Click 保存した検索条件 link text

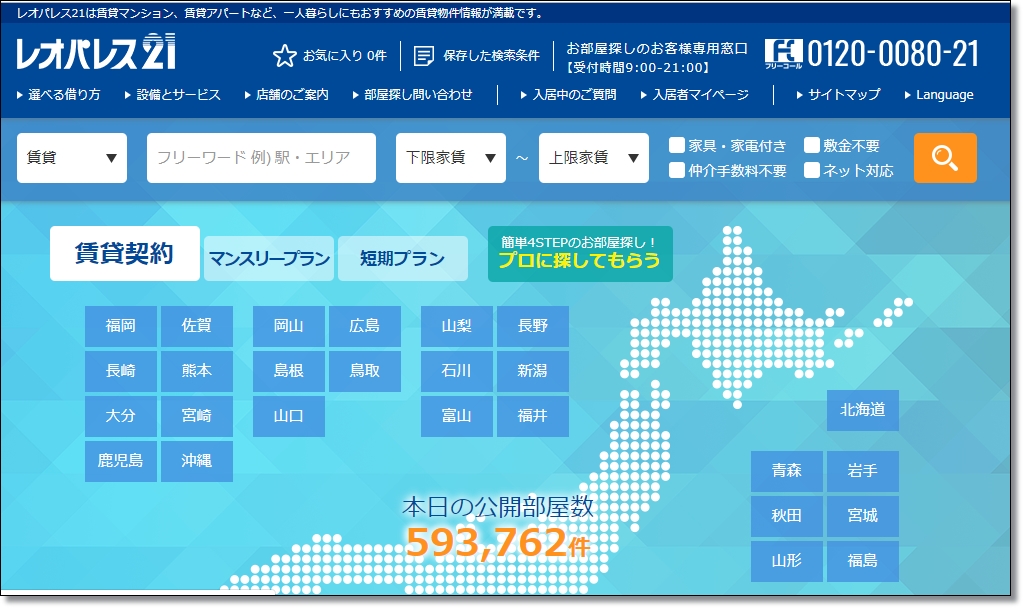(491, 56)
